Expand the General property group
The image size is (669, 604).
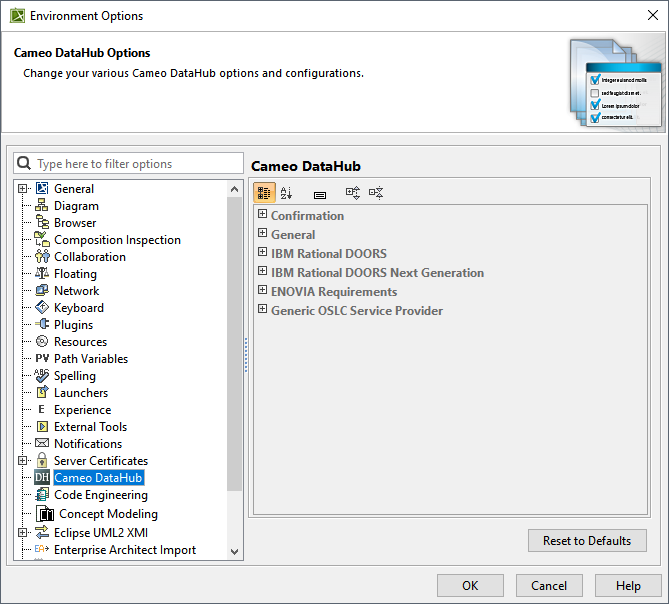262,233
